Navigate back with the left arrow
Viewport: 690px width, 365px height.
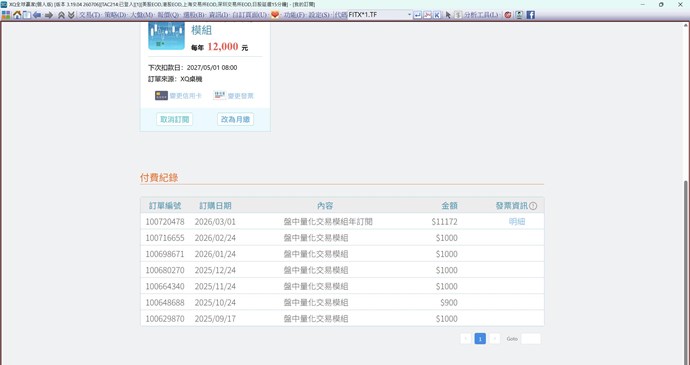tap(37, 15)
